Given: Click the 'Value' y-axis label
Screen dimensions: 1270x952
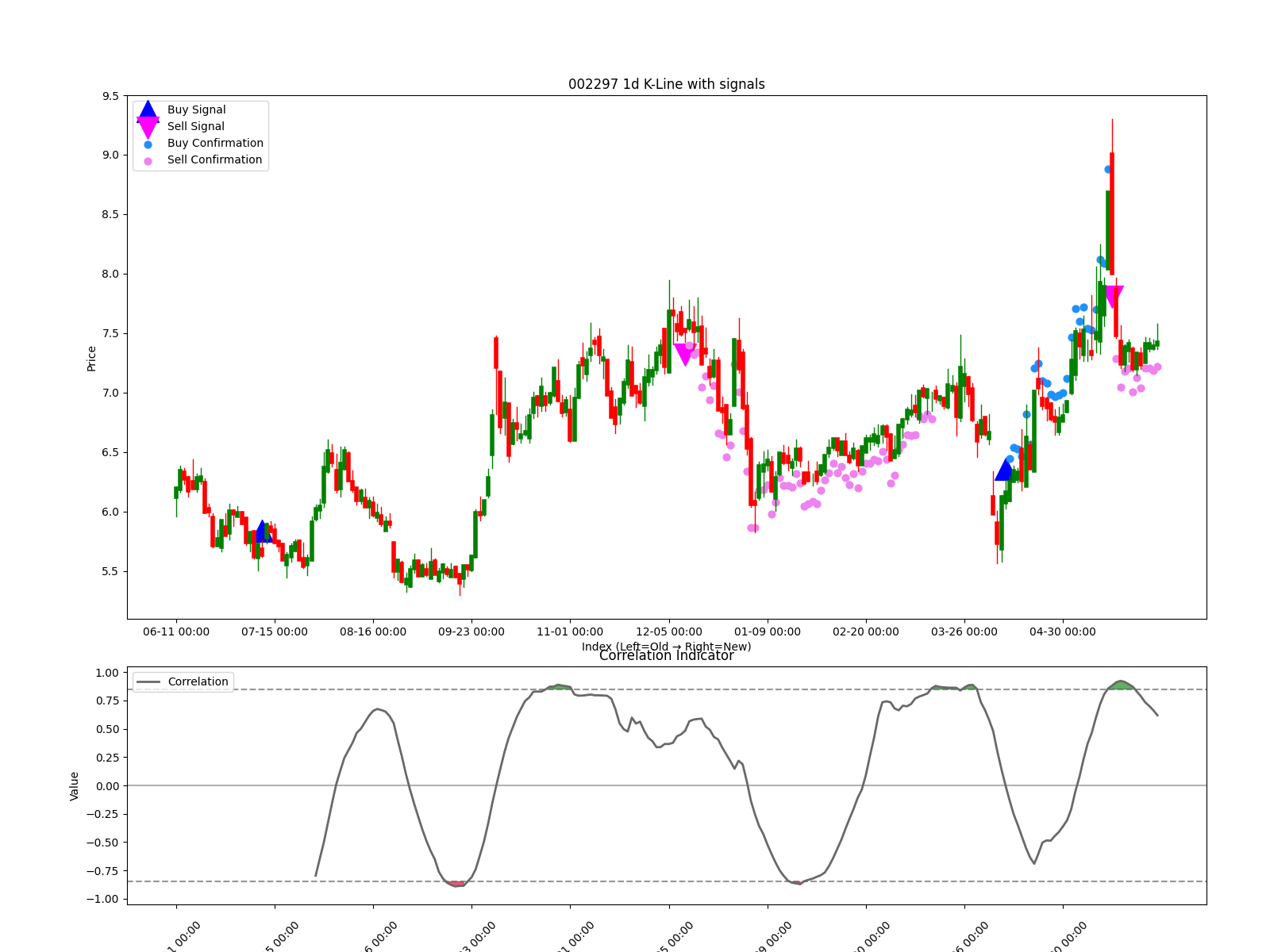Looking at the screenshot, I should click(x=75, y=786).
